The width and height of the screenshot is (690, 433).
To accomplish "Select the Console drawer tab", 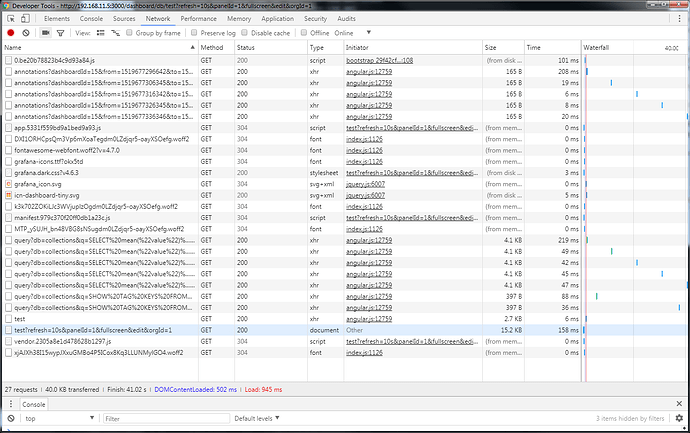I will pos(34,404).
